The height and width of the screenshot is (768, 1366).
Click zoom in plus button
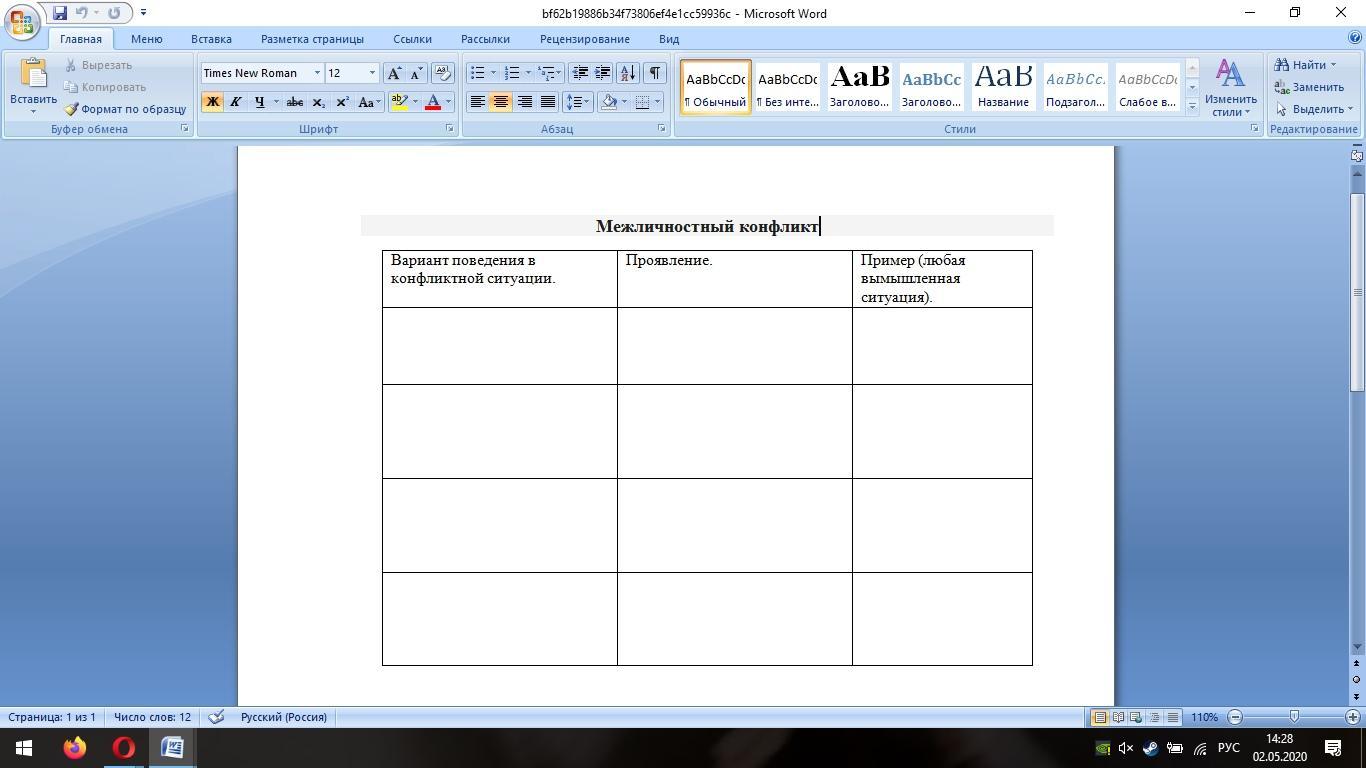(1353, 717)
